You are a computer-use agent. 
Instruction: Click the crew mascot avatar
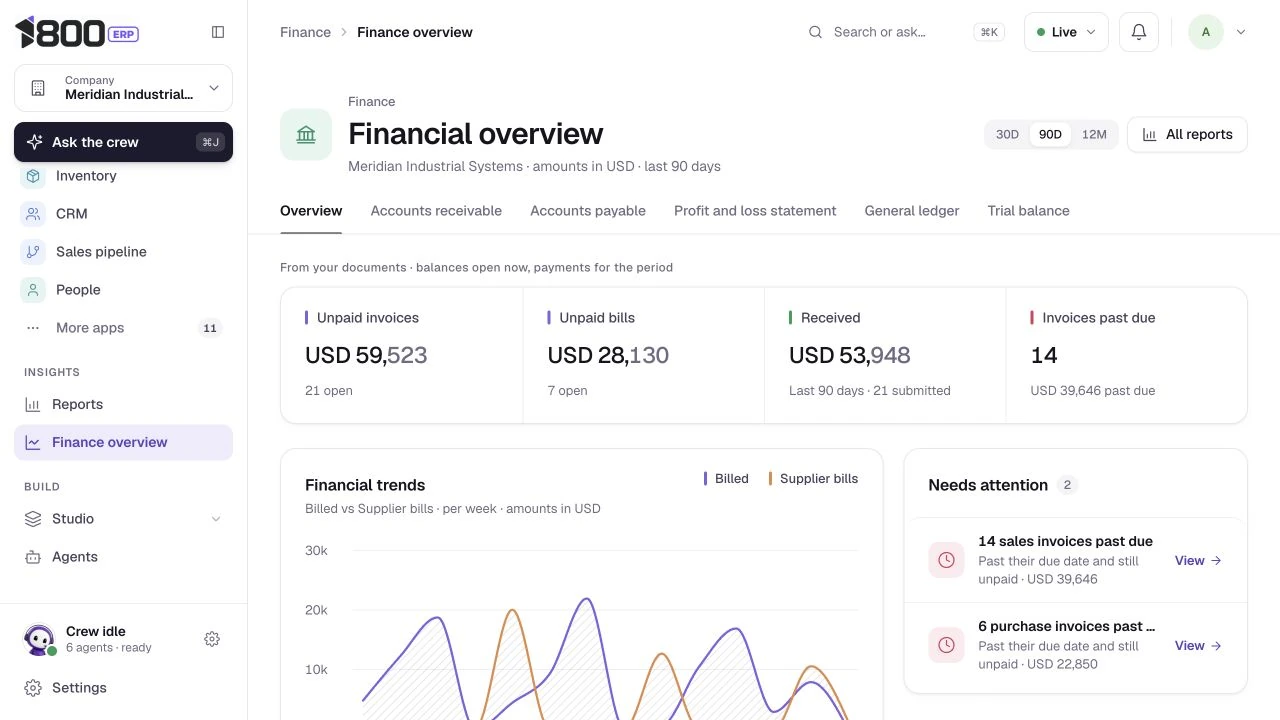39,640
